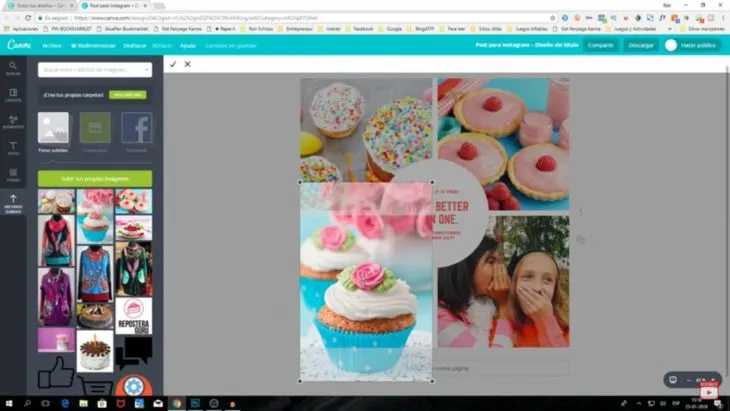Click Subir tus propias imágenes button
This screenshot has height=411, width=730.
(x=95, y=179)
